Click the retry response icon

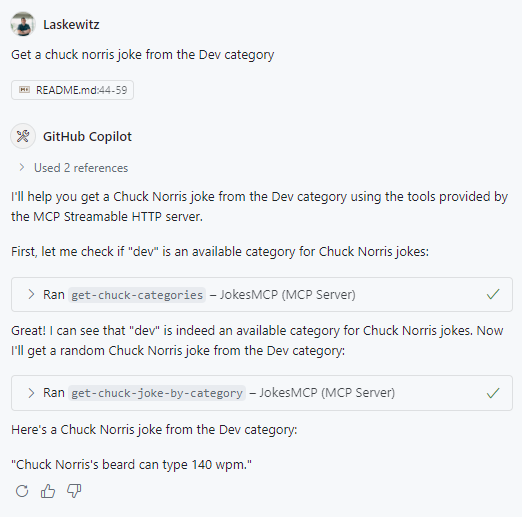click(22, 491)
